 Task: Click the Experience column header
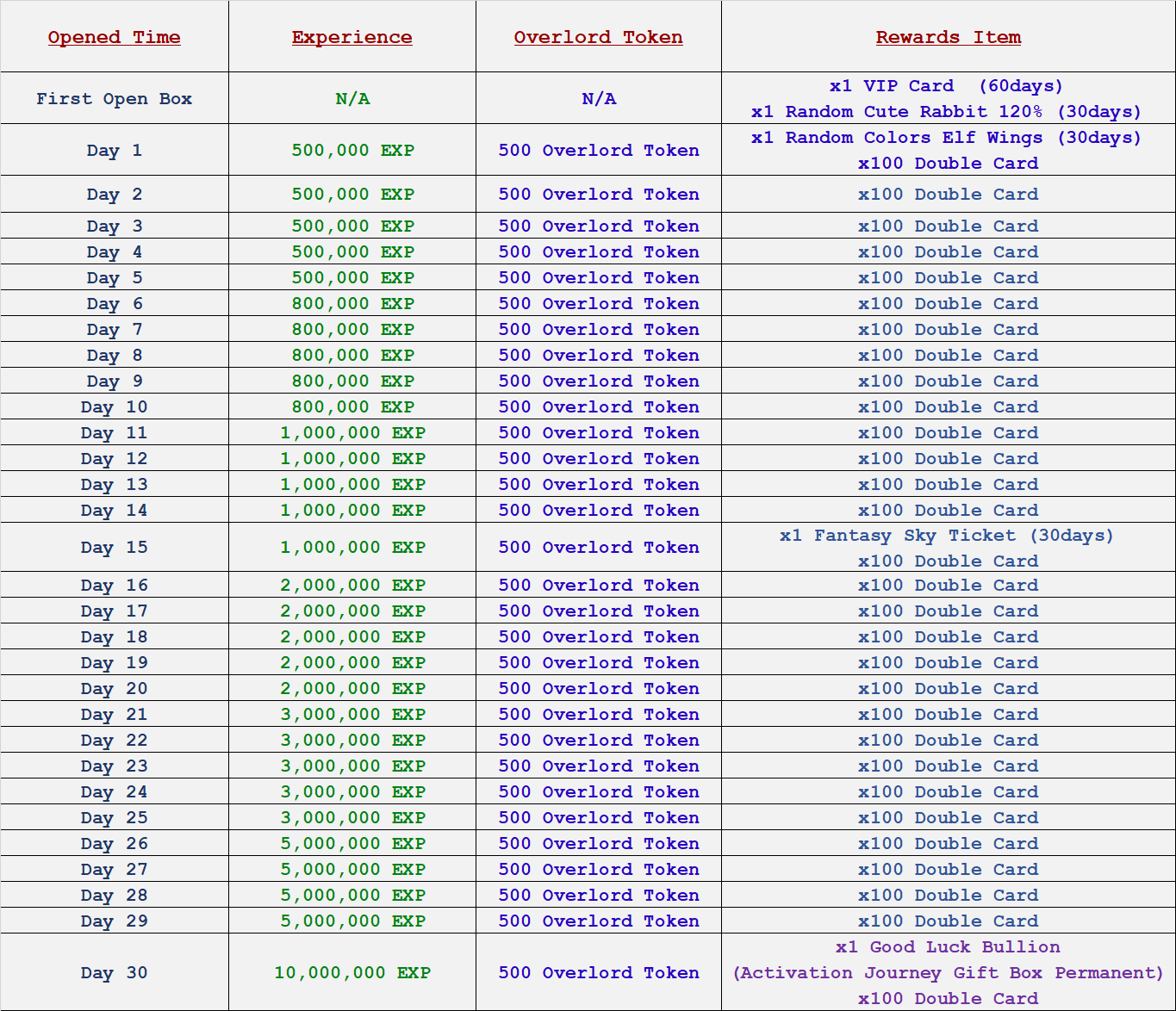[352, 37]
